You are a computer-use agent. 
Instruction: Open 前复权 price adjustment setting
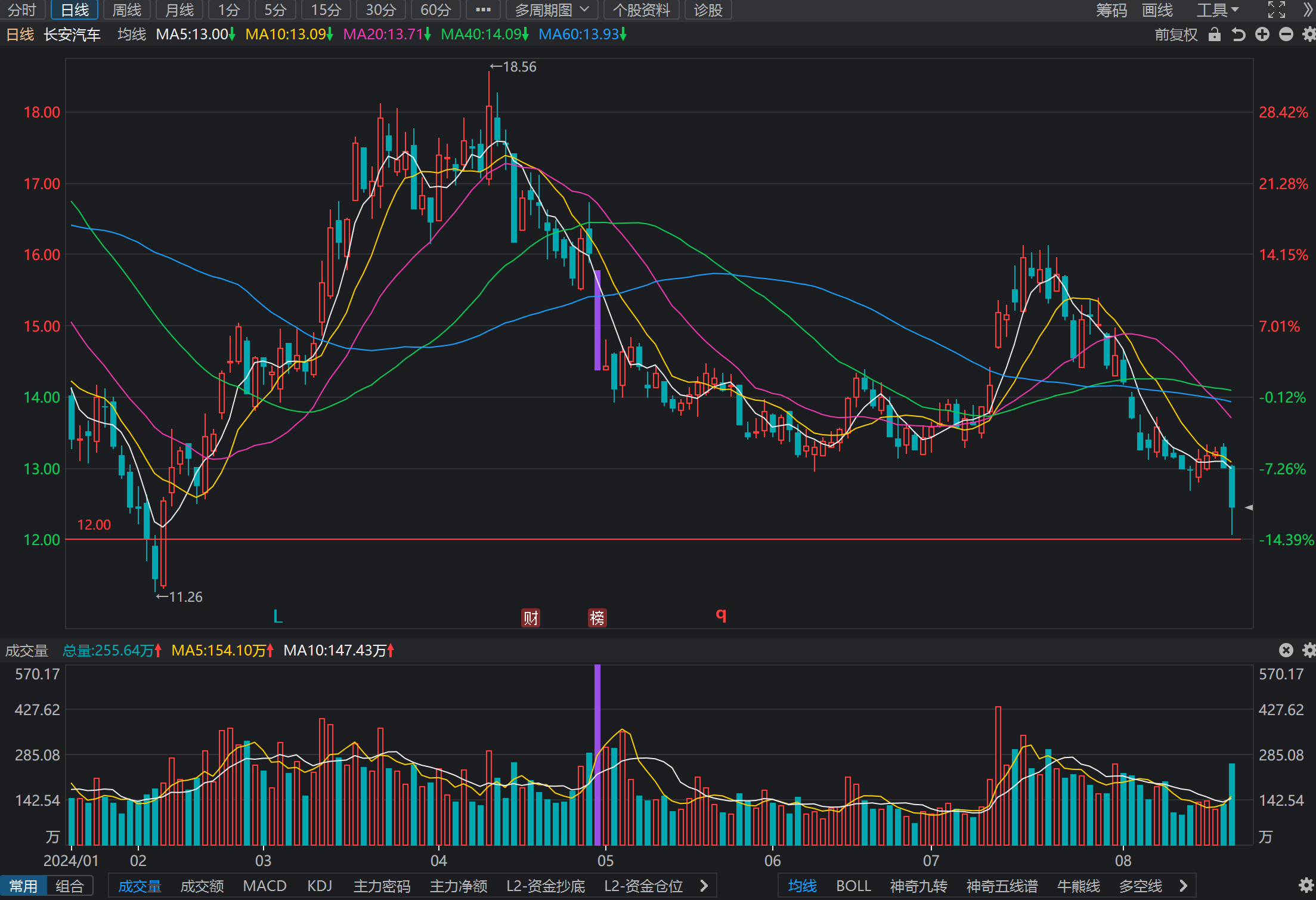pos(1176,35)
